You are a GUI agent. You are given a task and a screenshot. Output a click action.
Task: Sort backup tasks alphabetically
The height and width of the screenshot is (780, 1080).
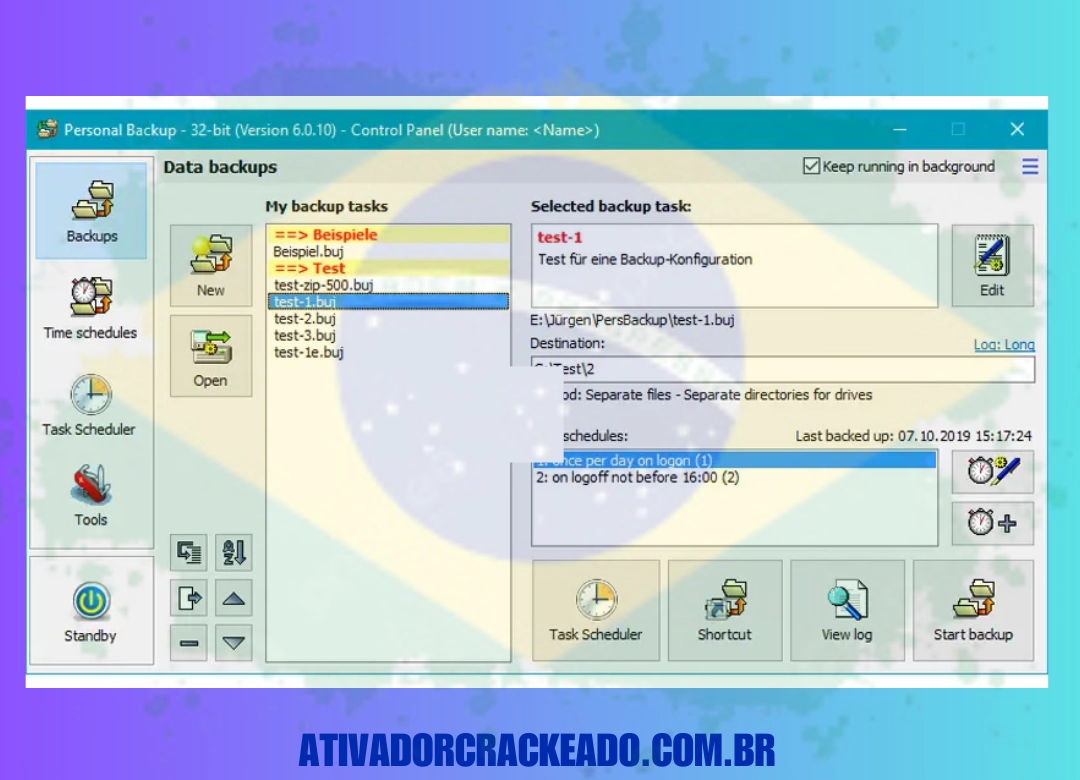233,552
